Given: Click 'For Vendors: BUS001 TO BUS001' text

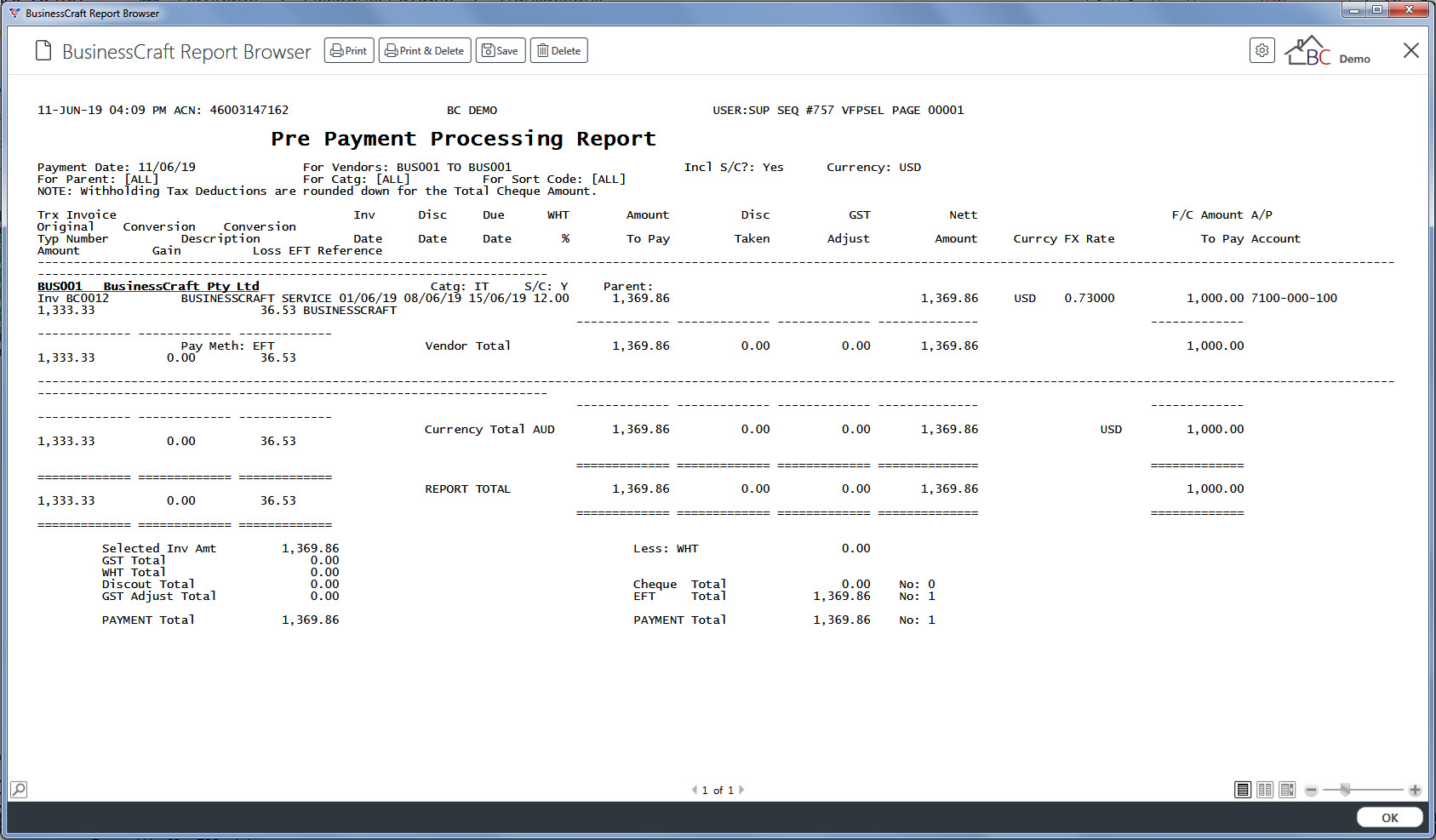Looking at the screenshot, I should tap(408, 167).
